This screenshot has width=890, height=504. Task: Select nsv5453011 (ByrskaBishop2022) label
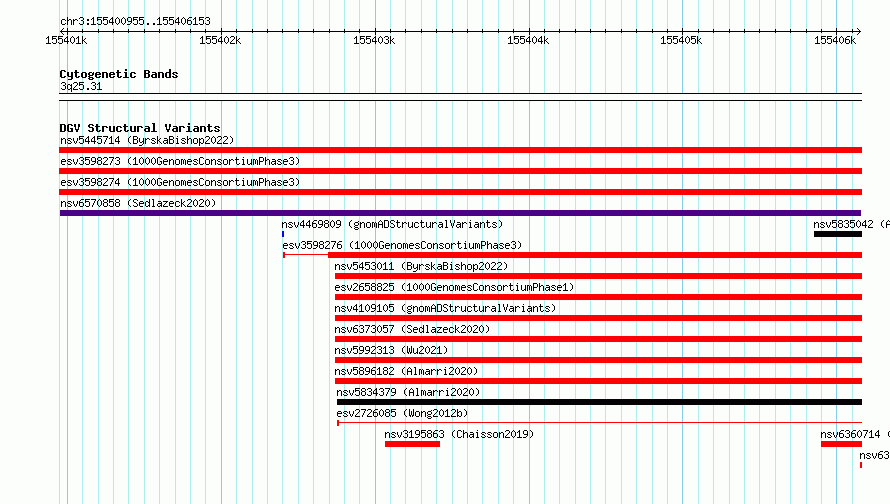(x=421, y=266)
